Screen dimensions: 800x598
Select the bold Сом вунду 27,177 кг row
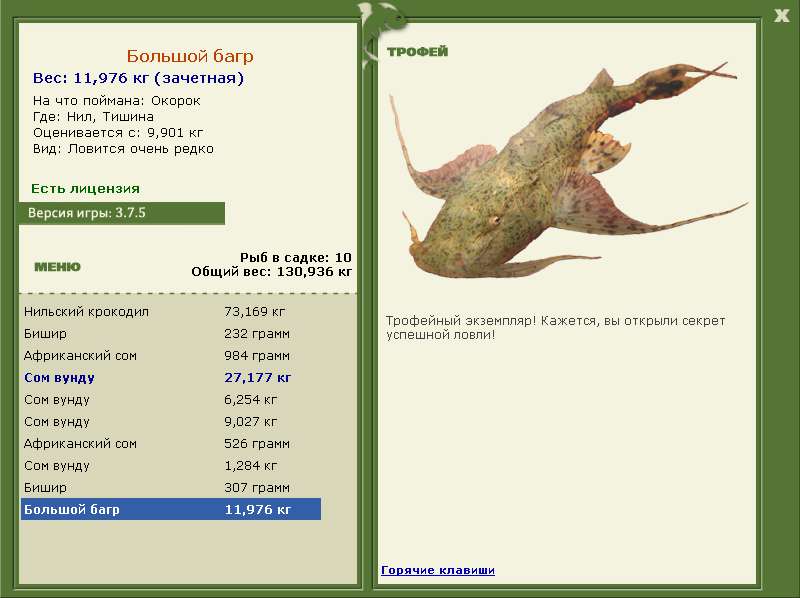[x=171, y=377]
